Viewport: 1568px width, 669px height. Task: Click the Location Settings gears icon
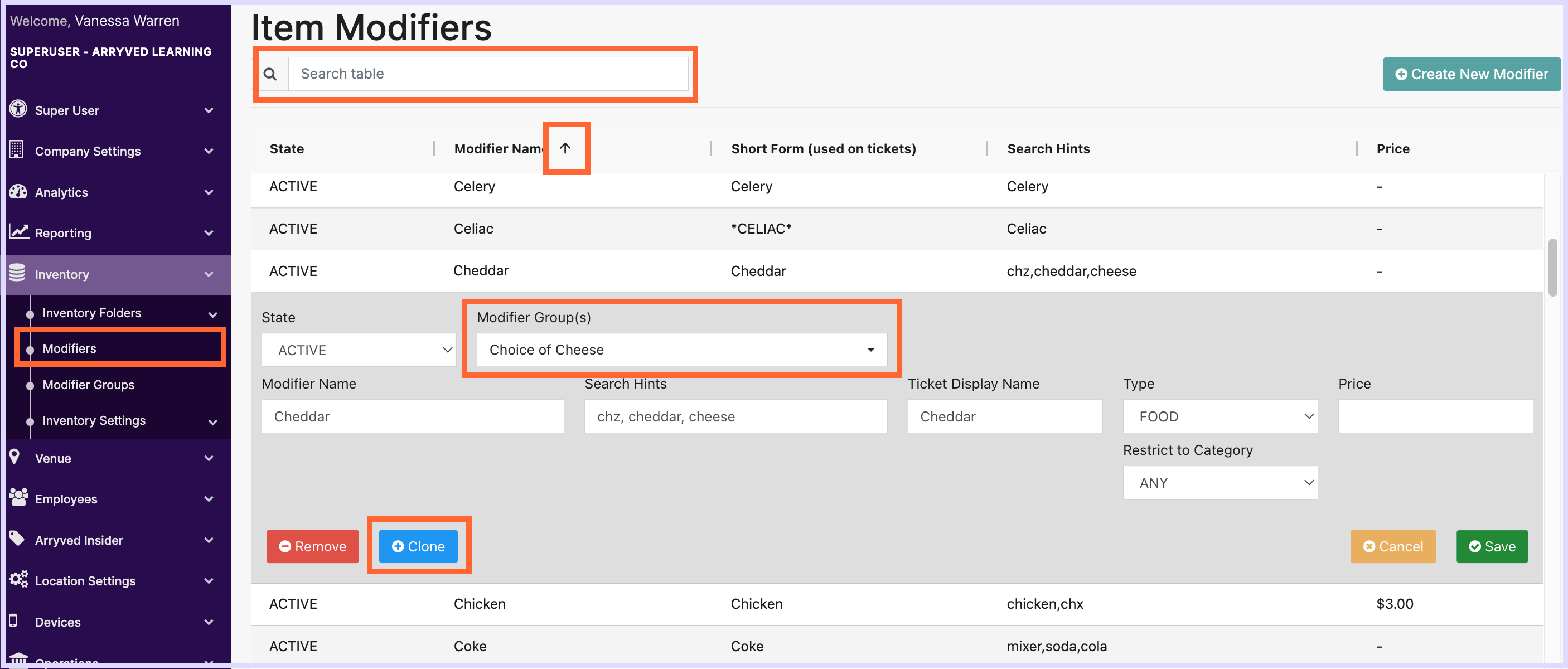(x=18, y=579)
